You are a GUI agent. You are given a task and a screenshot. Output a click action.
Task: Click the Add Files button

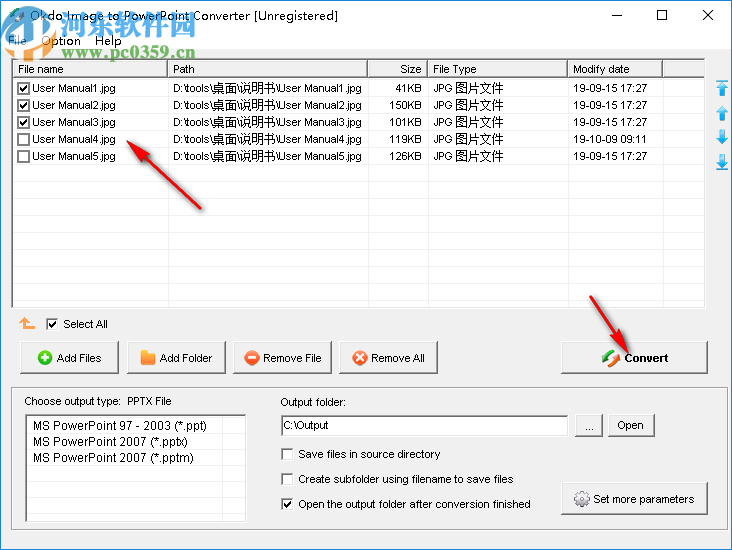[70, 358]
